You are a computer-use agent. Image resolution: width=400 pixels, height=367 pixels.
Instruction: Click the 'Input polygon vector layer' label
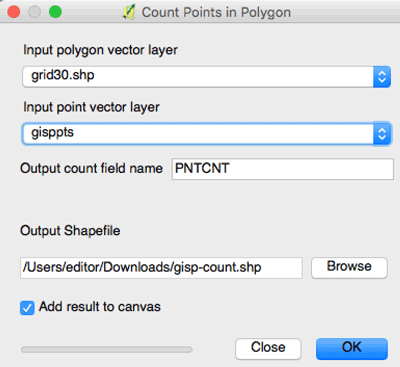(x=100, y=51)
